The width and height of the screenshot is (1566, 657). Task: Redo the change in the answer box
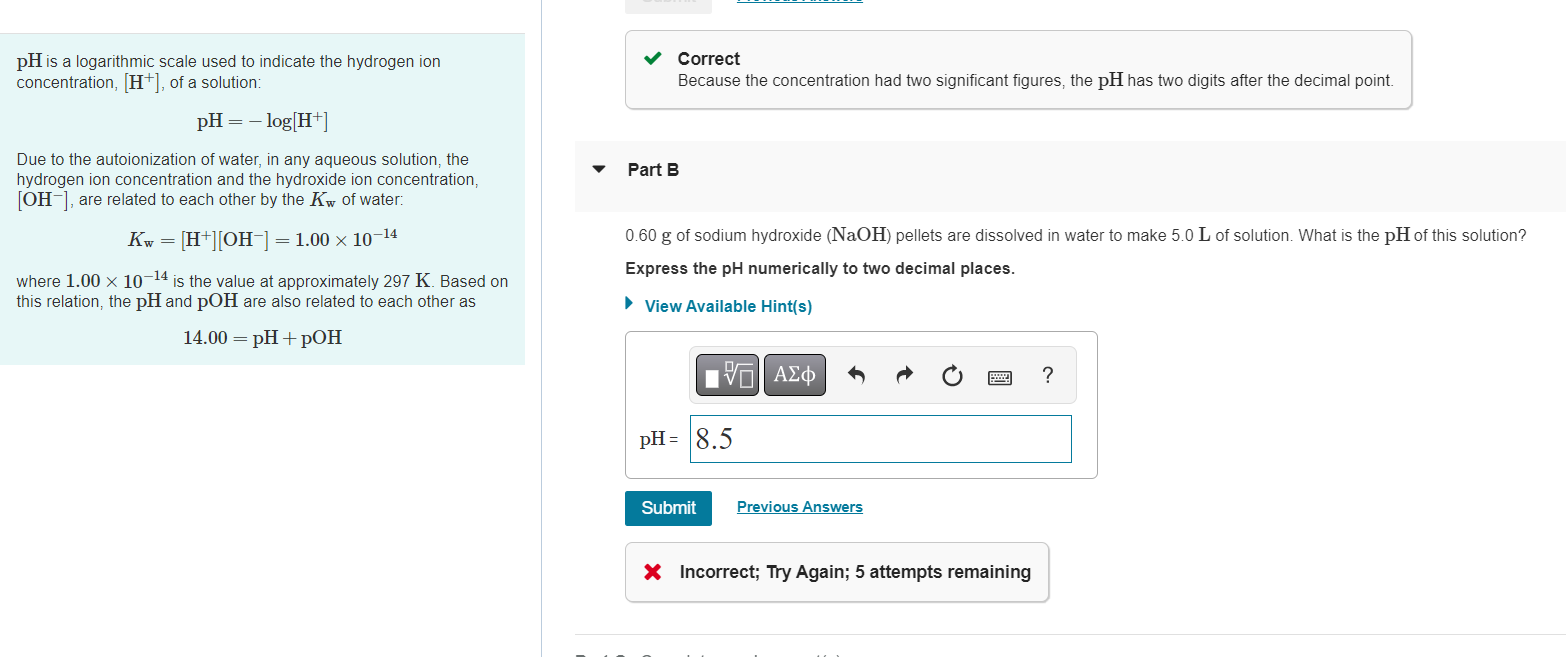click(x=904, y=375)
